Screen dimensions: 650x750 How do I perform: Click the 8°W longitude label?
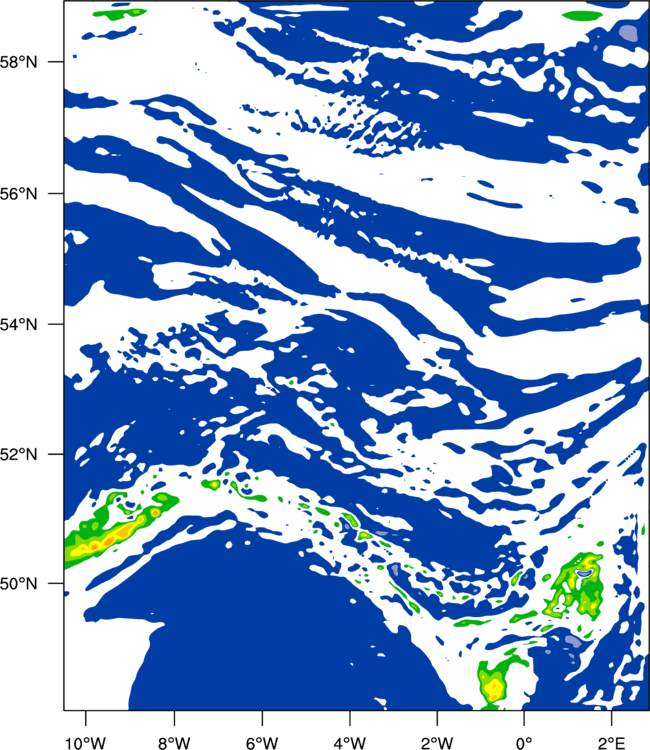[174, 743]
